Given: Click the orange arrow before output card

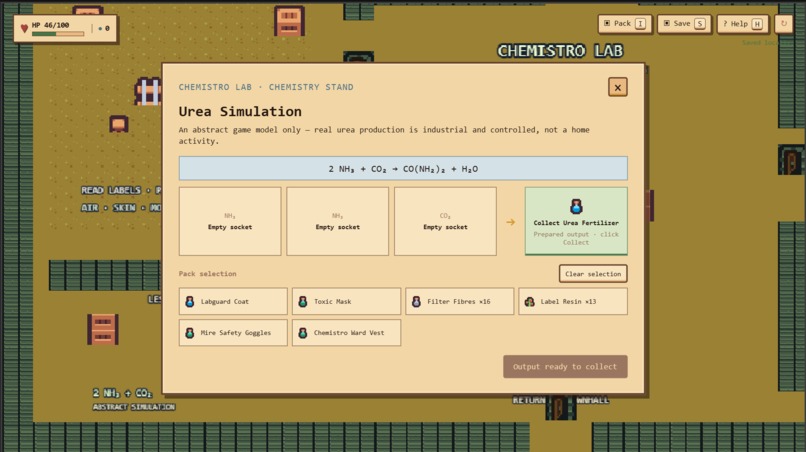Looking at the screenshot, I should point(510,222).
